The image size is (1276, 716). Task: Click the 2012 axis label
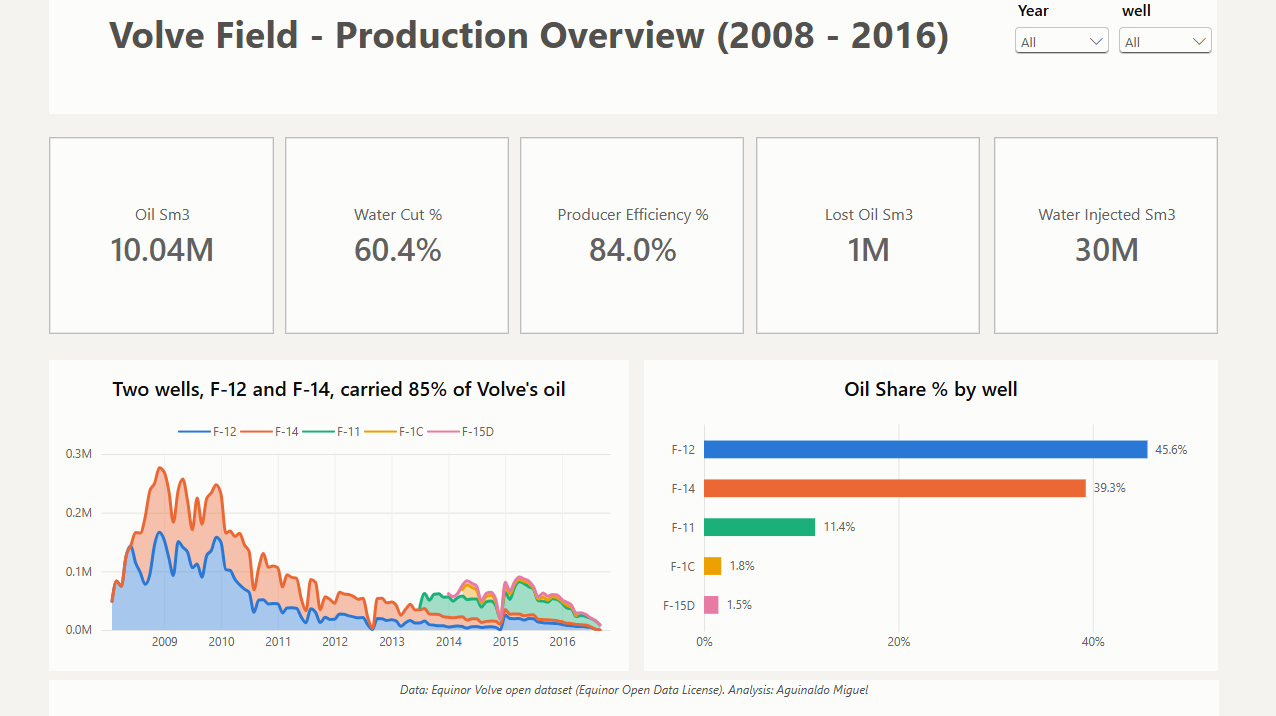click(335, 642)
